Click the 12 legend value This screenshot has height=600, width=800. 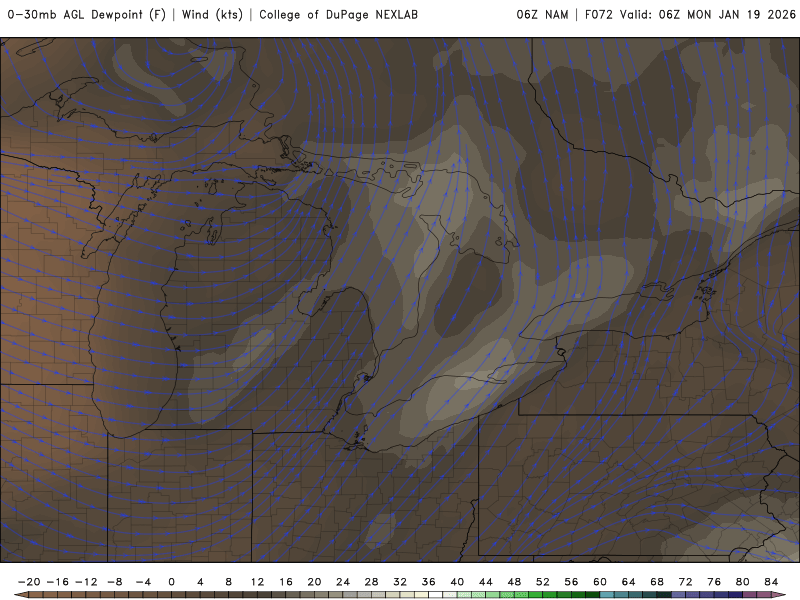pyautogui.click(x=257, y=582)
